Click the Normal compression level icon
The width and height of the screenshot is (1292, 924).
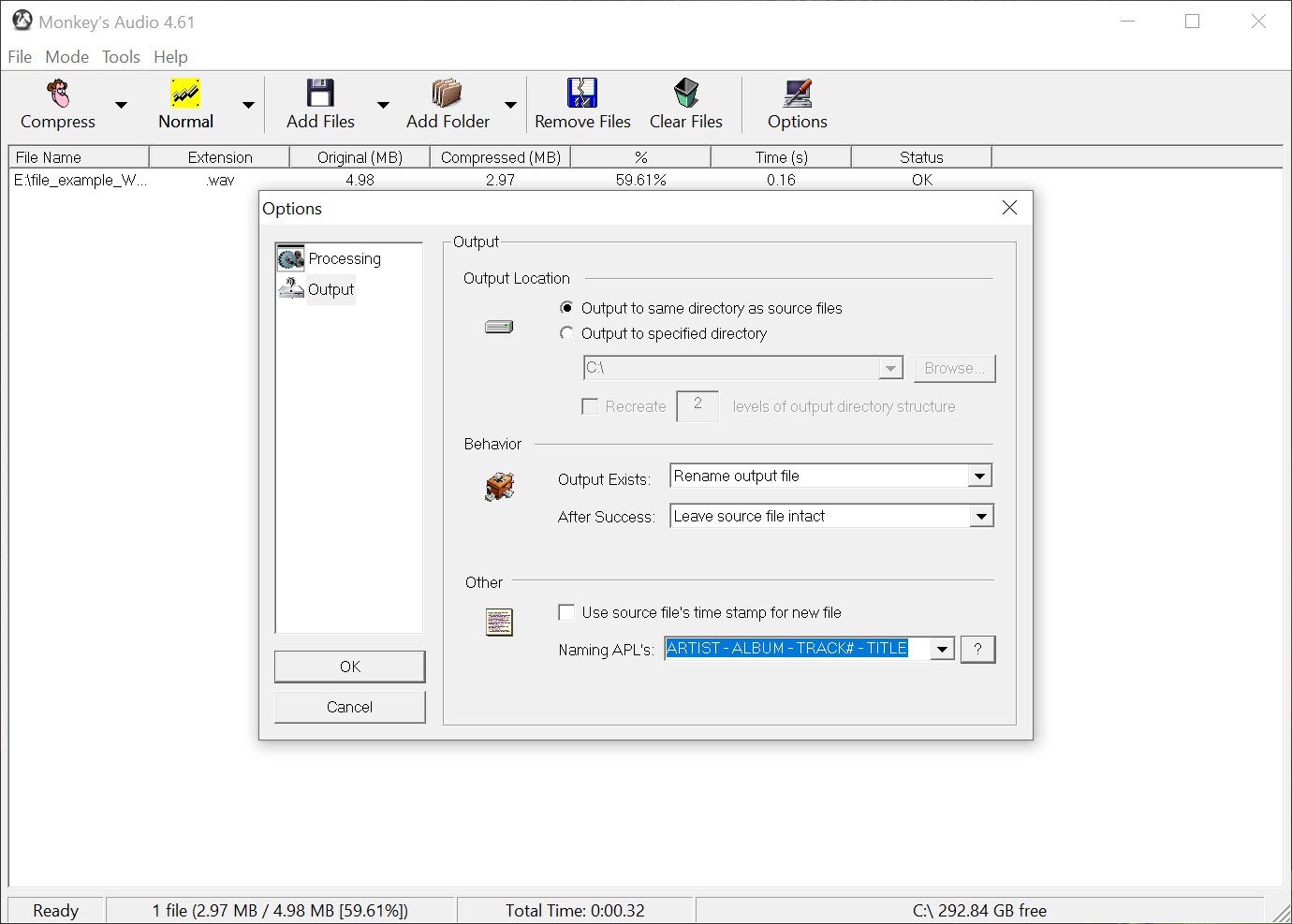point(185,94)
